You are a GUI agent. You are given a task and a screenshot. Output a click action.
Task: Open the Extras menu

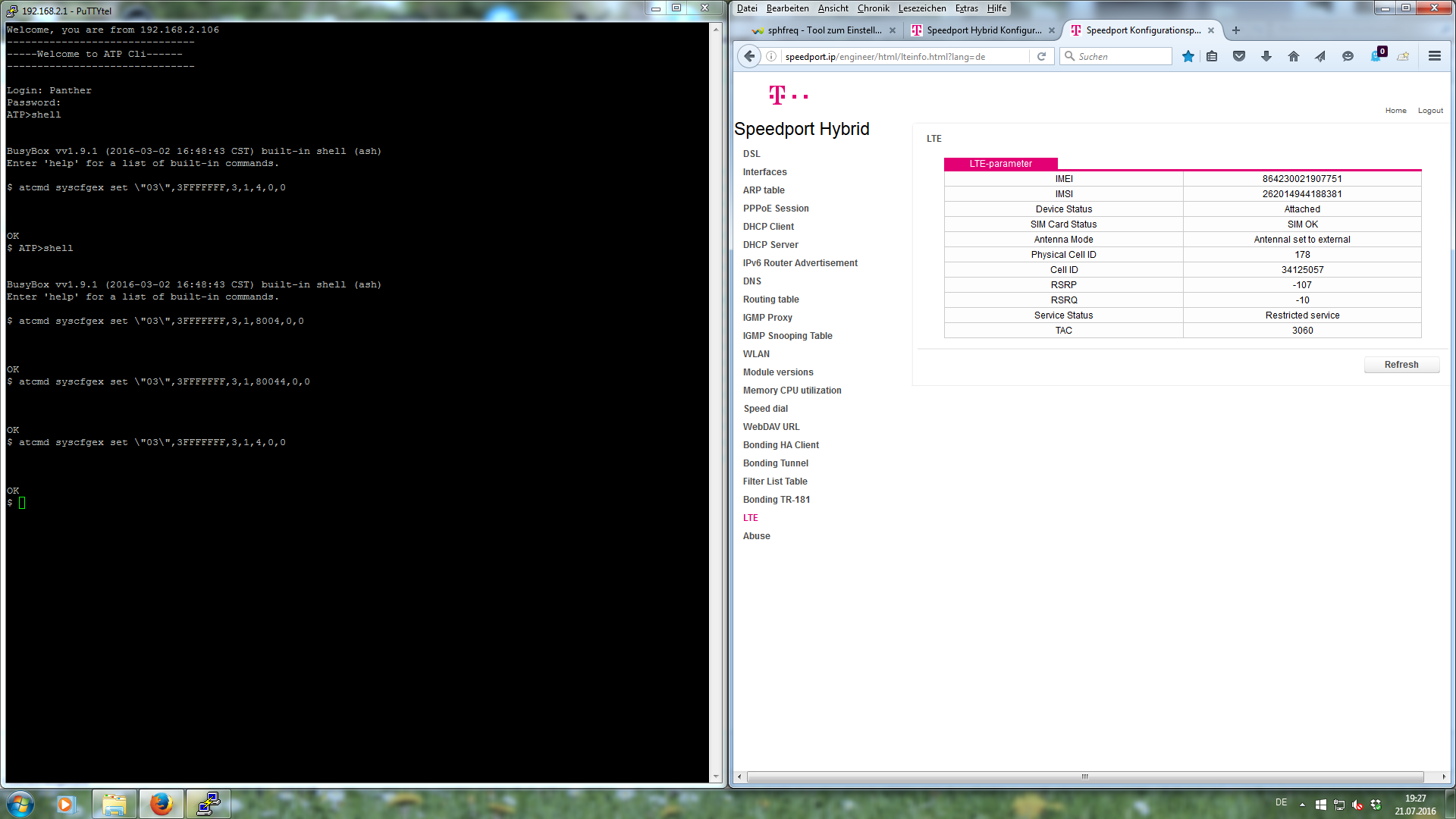pos(966,8)
